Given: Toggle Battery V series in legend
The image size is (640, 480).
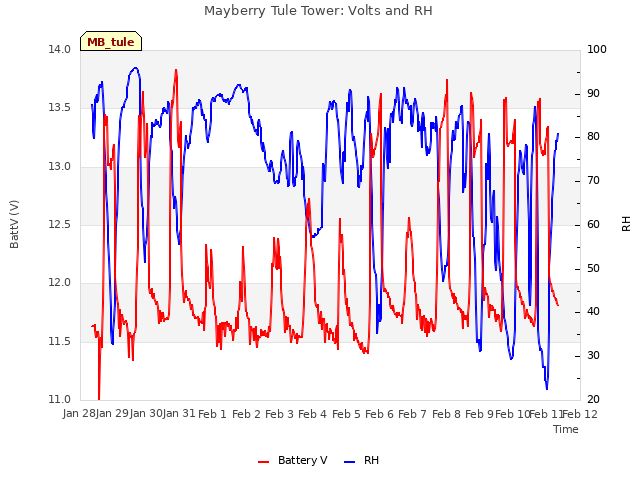Looking at the screenshot, I should pos(292,460).
